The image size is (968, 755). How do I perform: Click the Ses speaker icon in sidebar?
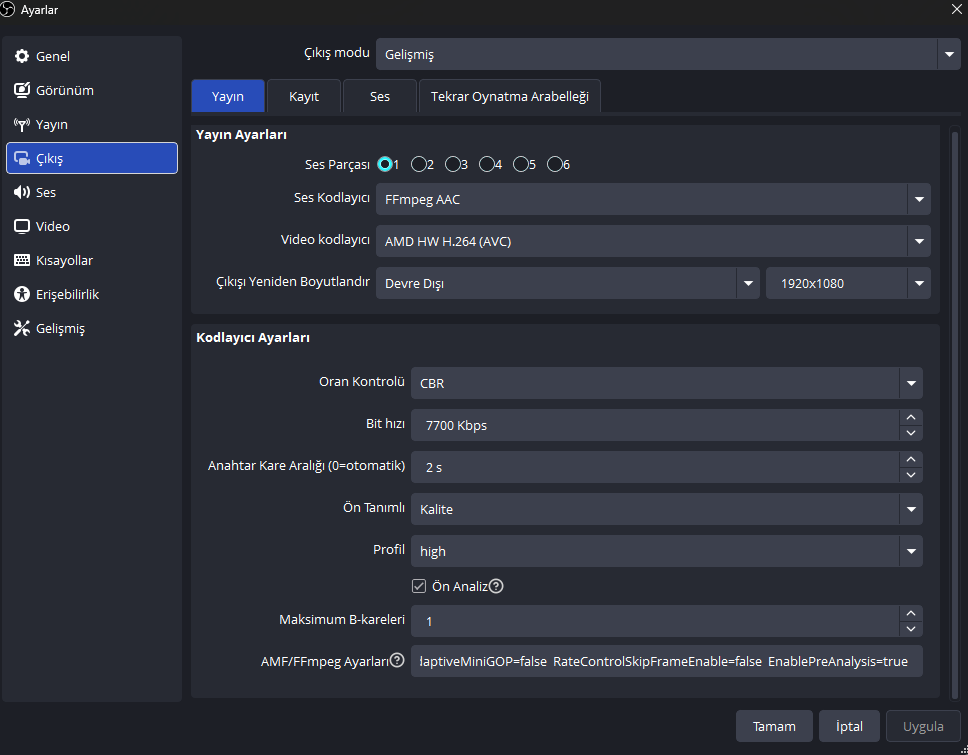point(22,193)
